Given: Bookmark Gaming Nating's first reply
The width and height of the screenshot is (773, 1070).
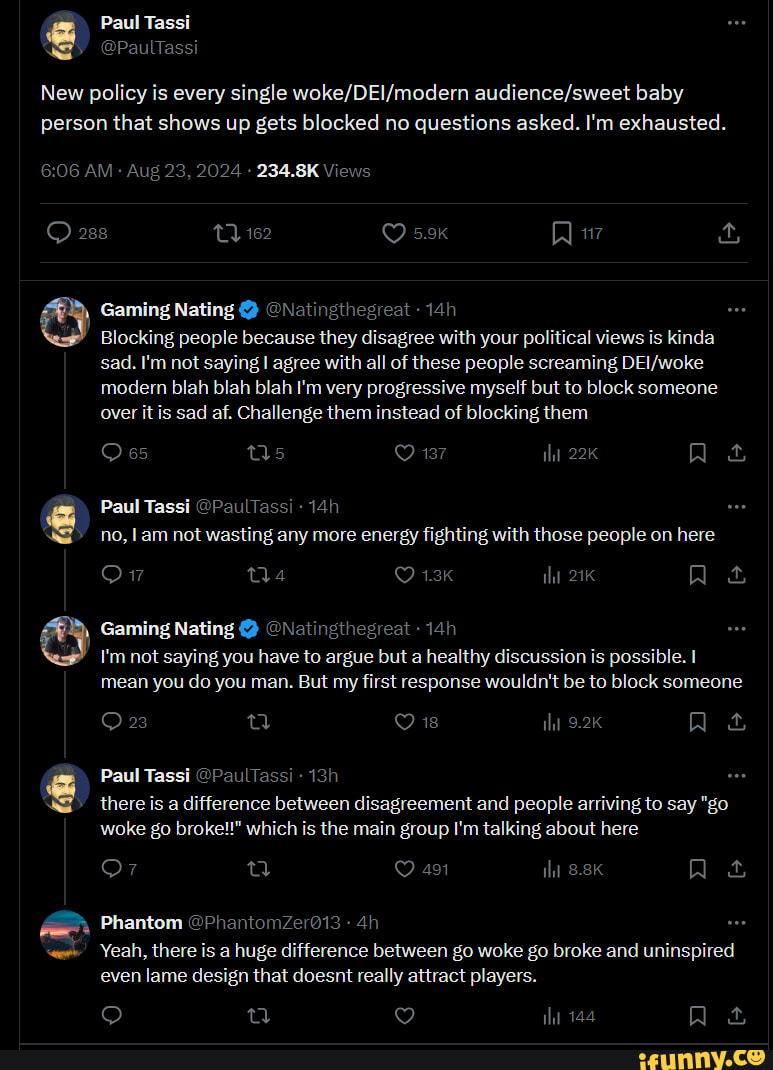Looking at the screenshot, I should 698,453.
